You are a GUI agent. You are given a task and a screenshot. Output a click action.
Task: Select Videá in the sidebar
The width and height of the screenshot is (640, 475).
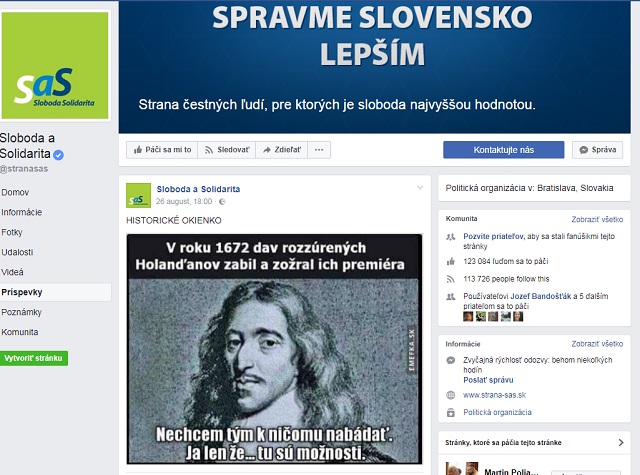[12, 272]
